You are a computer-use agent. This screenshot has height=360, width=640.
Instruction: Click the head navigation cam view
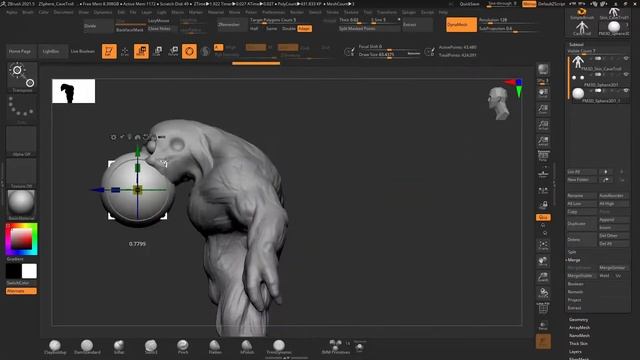[499, 104]
